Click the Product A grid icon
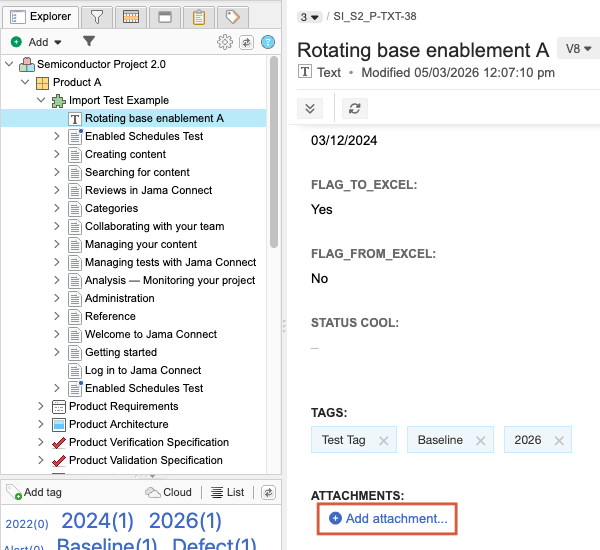Screen dimensions: 600x550 click(42, 83)
